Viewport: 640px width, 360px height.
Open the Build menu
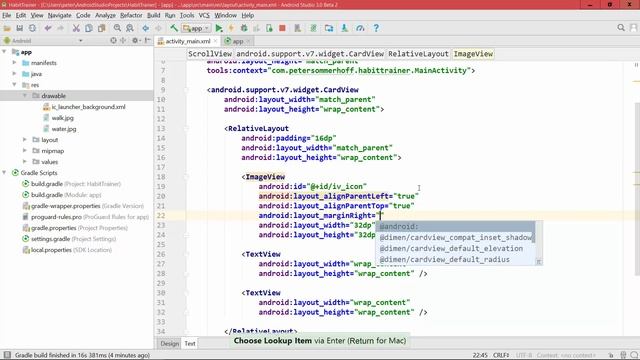coord(153,16)
